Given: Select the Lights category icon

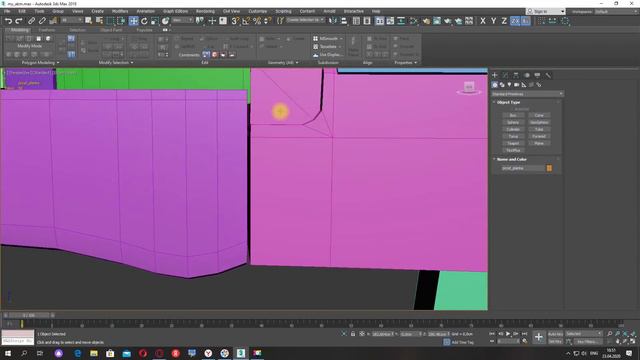Looking at the screenshot, I should [x=509, y=84].
